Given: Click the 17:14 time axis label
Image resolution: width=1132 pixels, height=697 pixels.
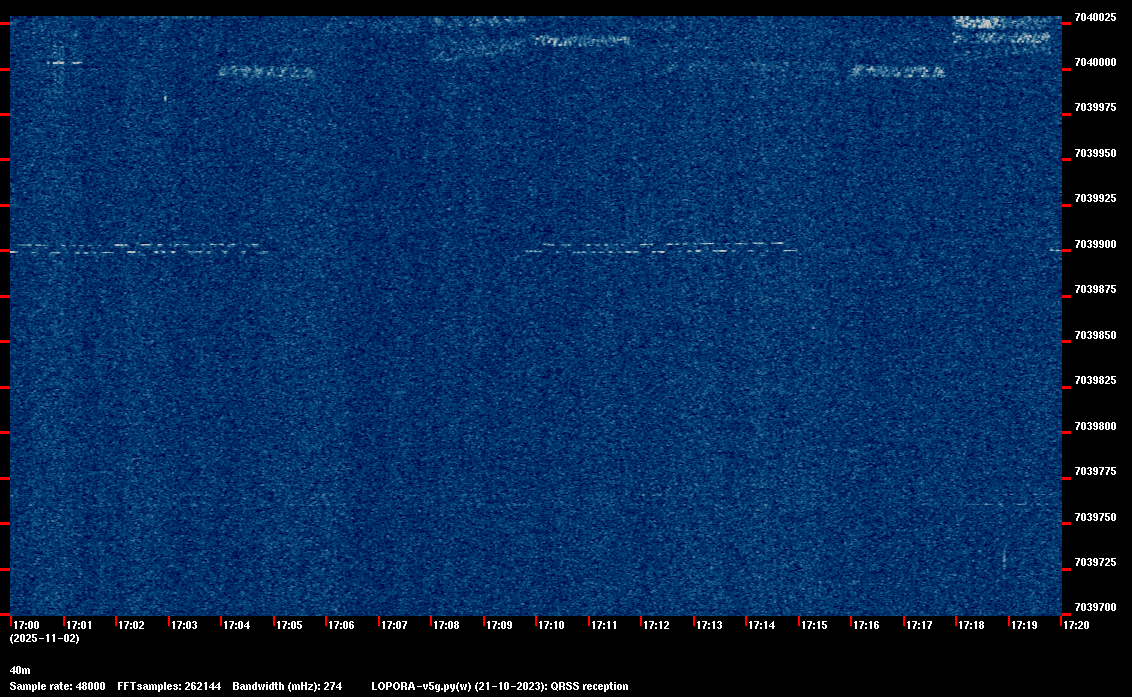Looking at the screenshot, I should 762,625.
